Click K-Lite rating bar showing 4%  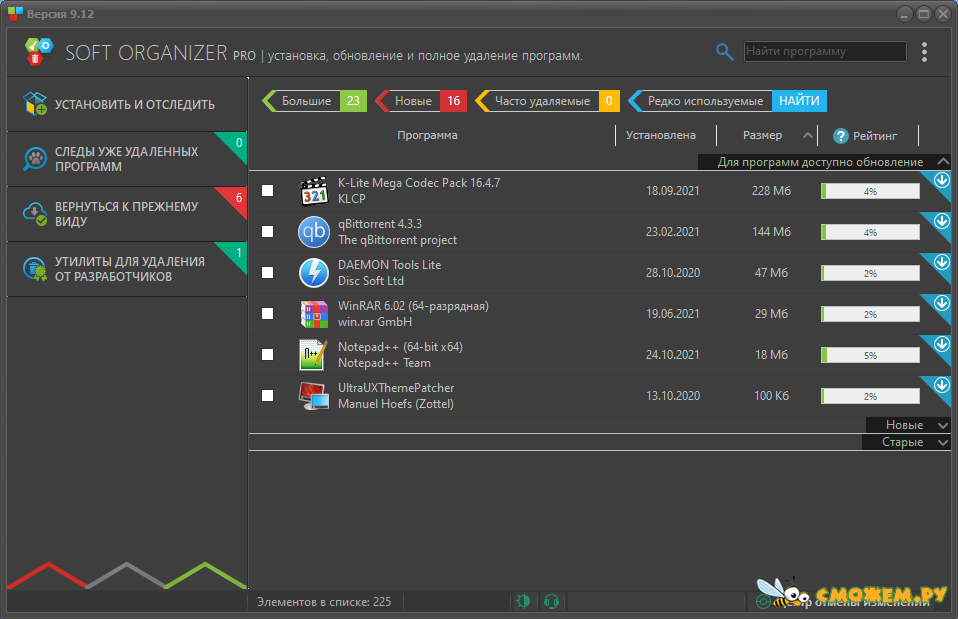point(870,191)
